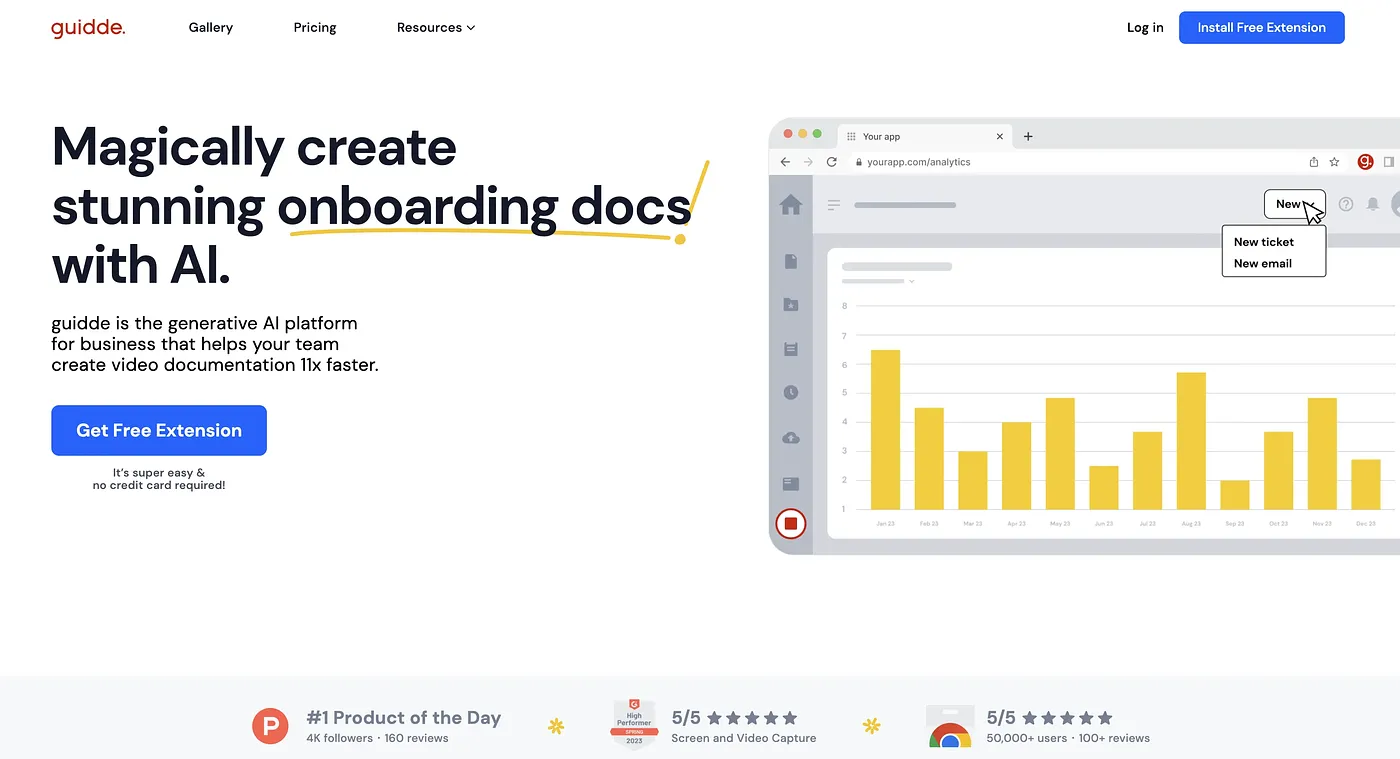Image resolution: width=1400 pixels, height=759 pixels.
Task: Click the Aug 23 bar in the chart
Action: tap(1191, 441)
